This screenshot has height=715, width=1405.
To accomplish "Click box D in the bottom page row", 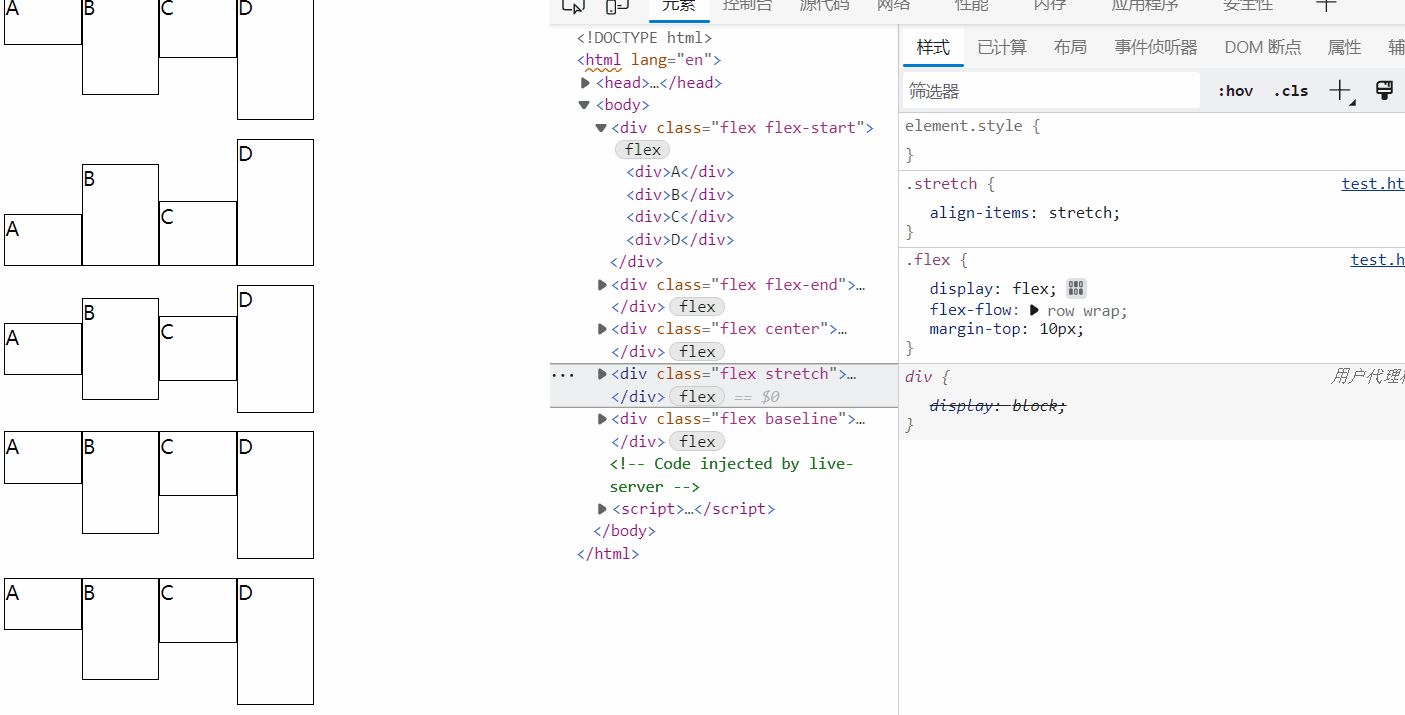I will [x=275, y=641].
